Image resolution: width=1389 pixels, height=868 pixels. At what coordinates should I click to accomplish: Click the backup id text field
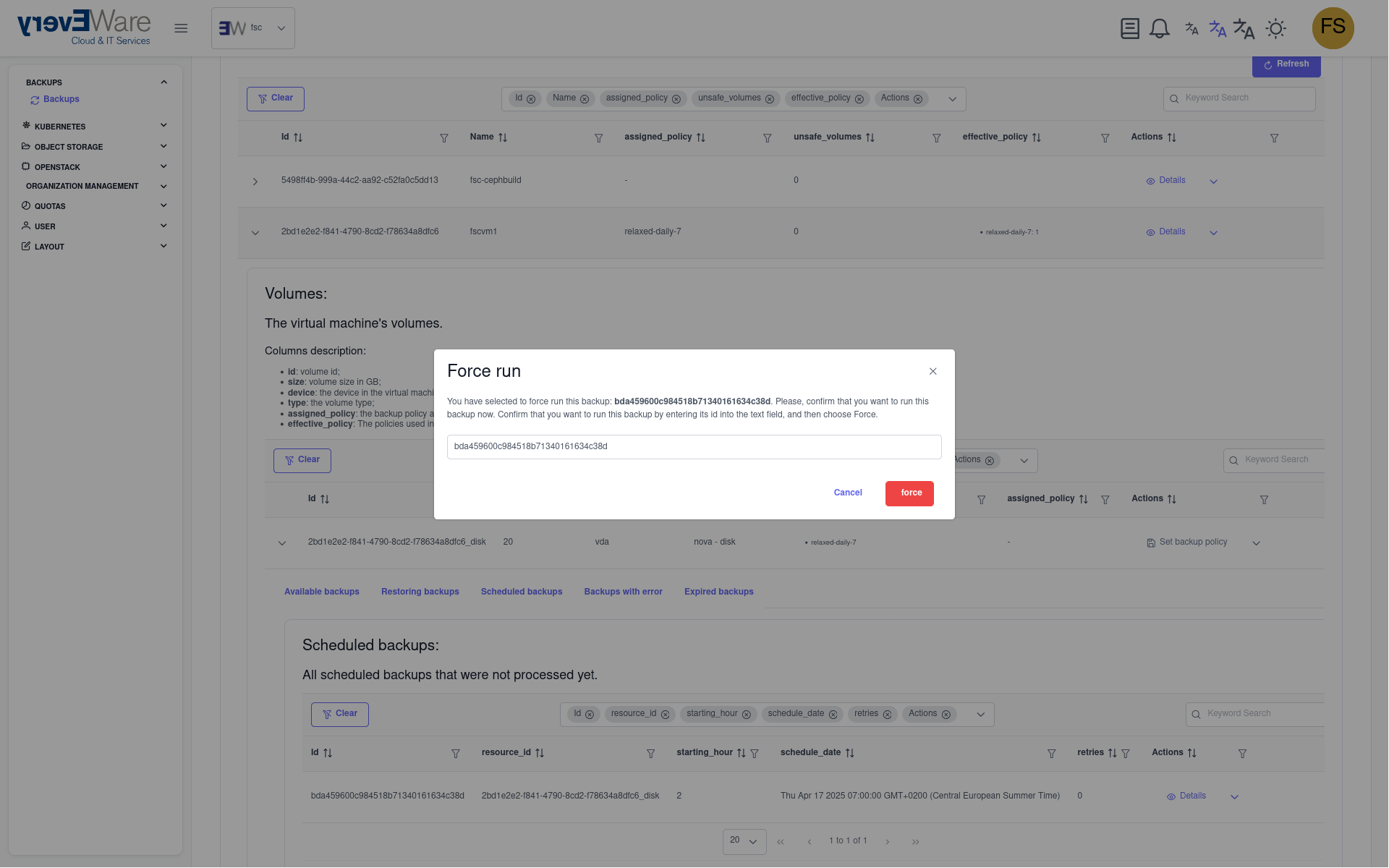(694, 447)
